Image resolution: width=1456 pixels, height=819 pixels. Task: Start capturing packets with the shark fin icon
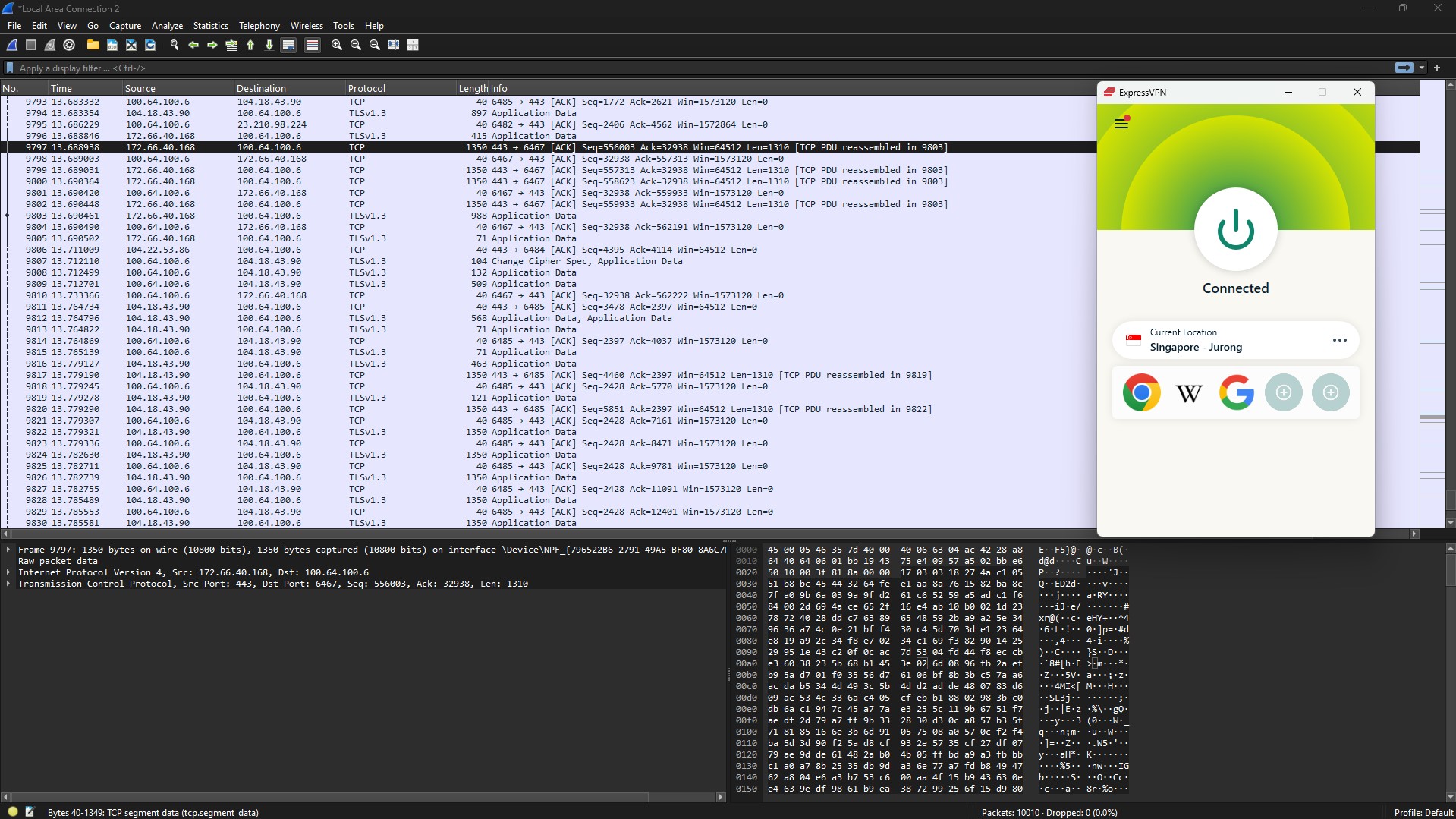click(x=13, y=46)
